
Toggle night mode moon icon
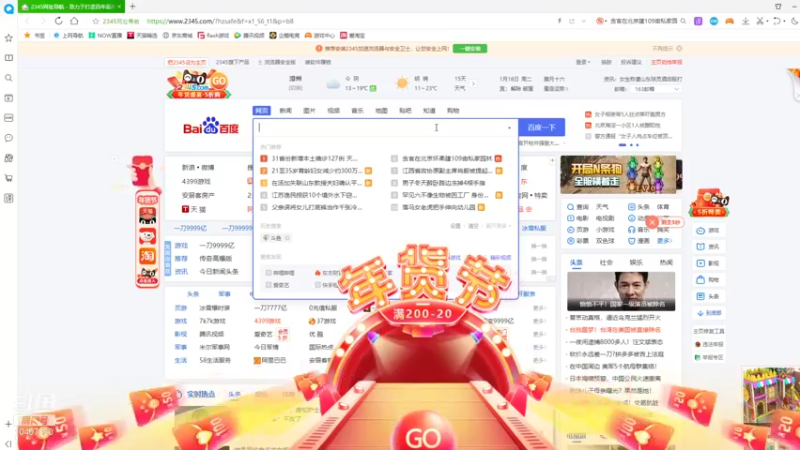pyautogui.click(x=794, y=21)
